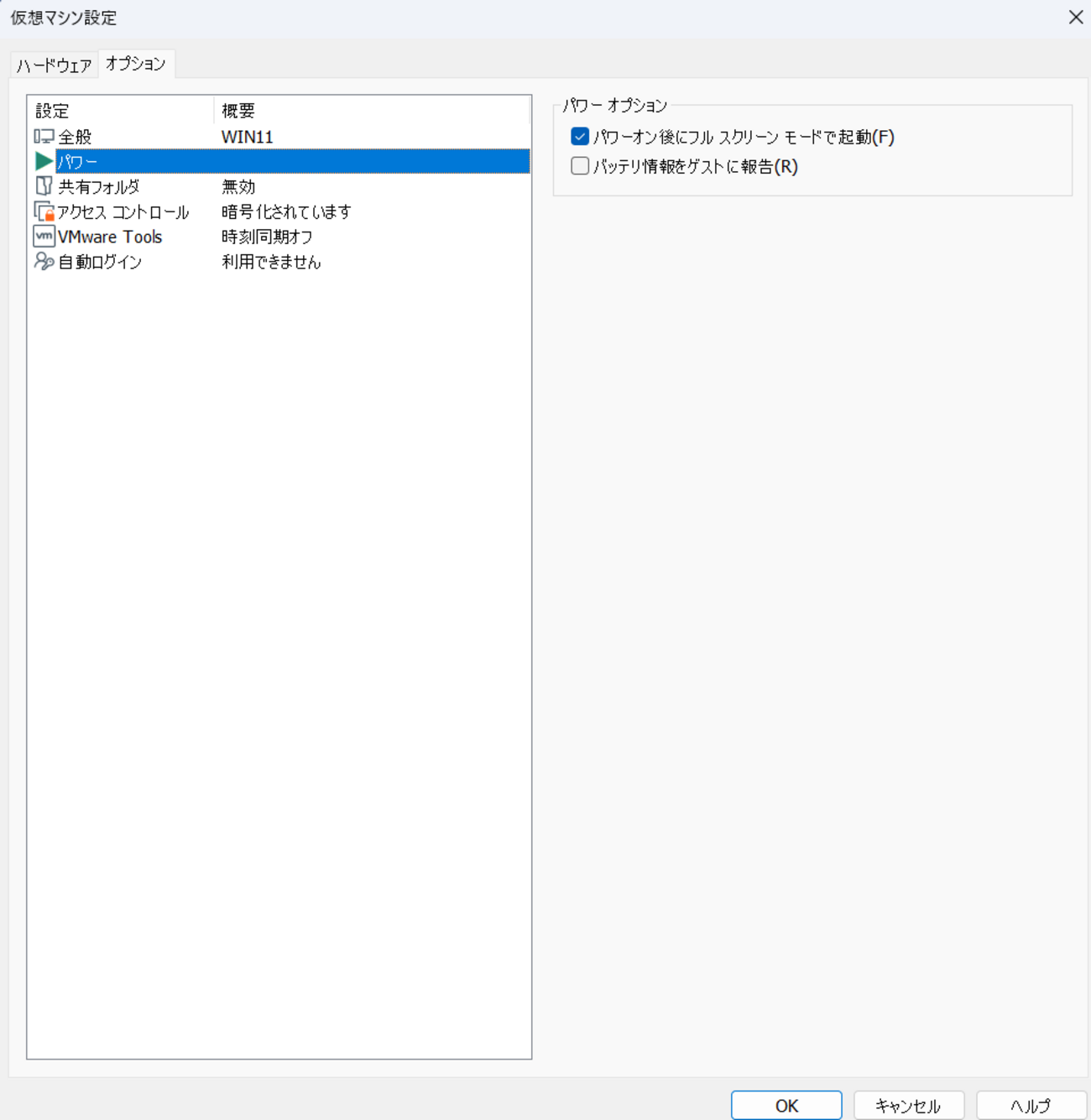Switch to the ハードウェア tab
1091x1120 pixels.
pyautogui.click(x=55, y=65)
